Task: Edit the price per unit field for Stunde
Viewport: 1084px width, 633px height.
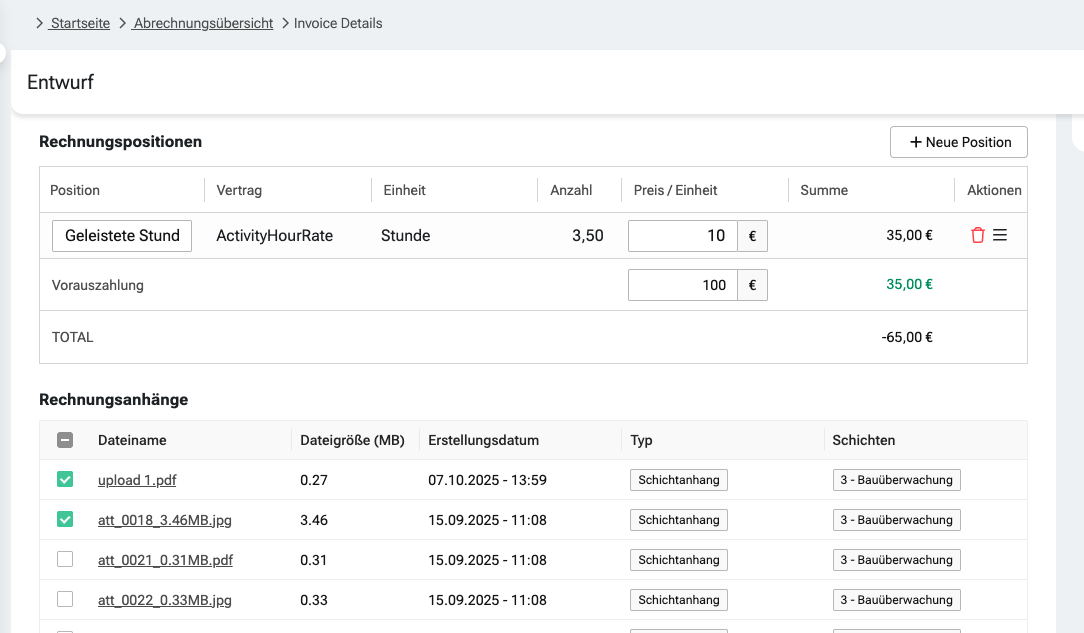Action: (683, 236)
